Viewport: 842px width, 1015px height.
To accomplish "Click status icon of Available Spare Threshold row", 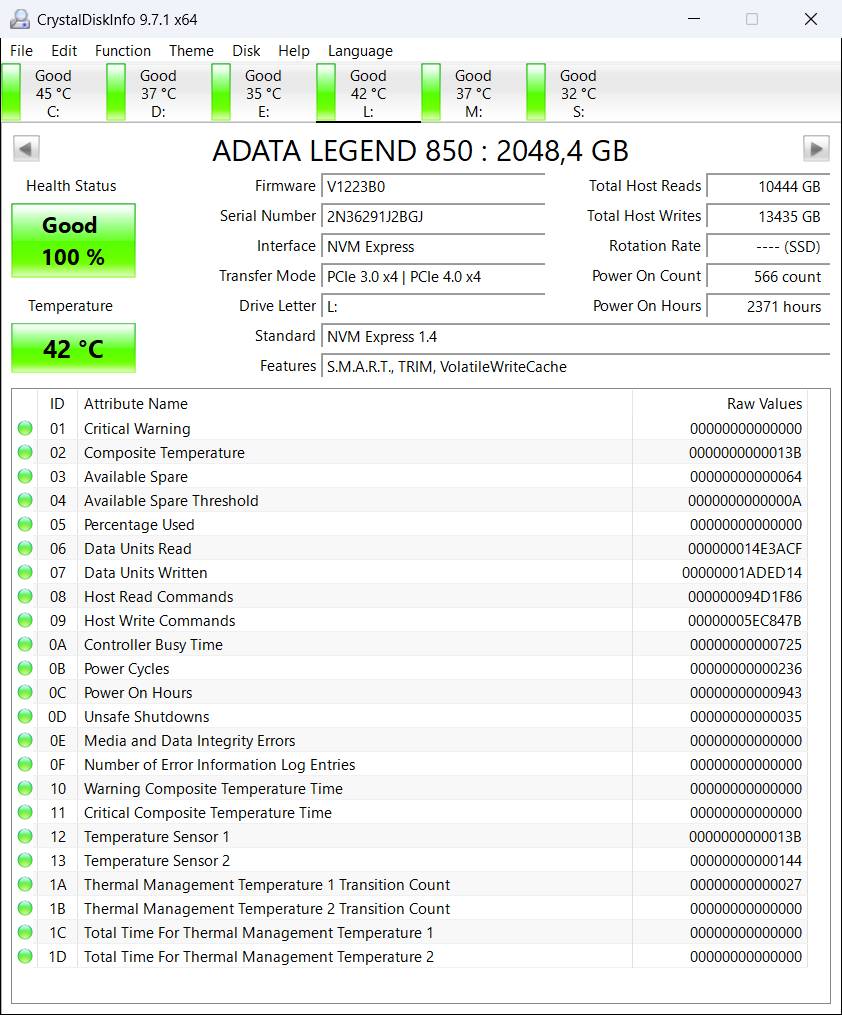I will click(x=25, y=500).
